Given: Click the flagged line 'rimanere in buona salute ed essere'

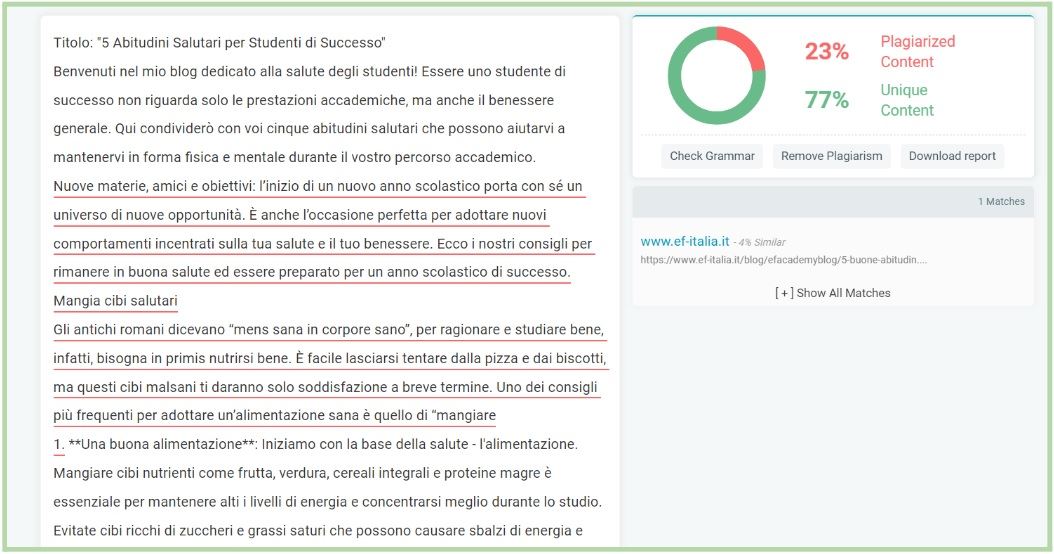Looking at the screenshot, I should (x=312, y=272).
